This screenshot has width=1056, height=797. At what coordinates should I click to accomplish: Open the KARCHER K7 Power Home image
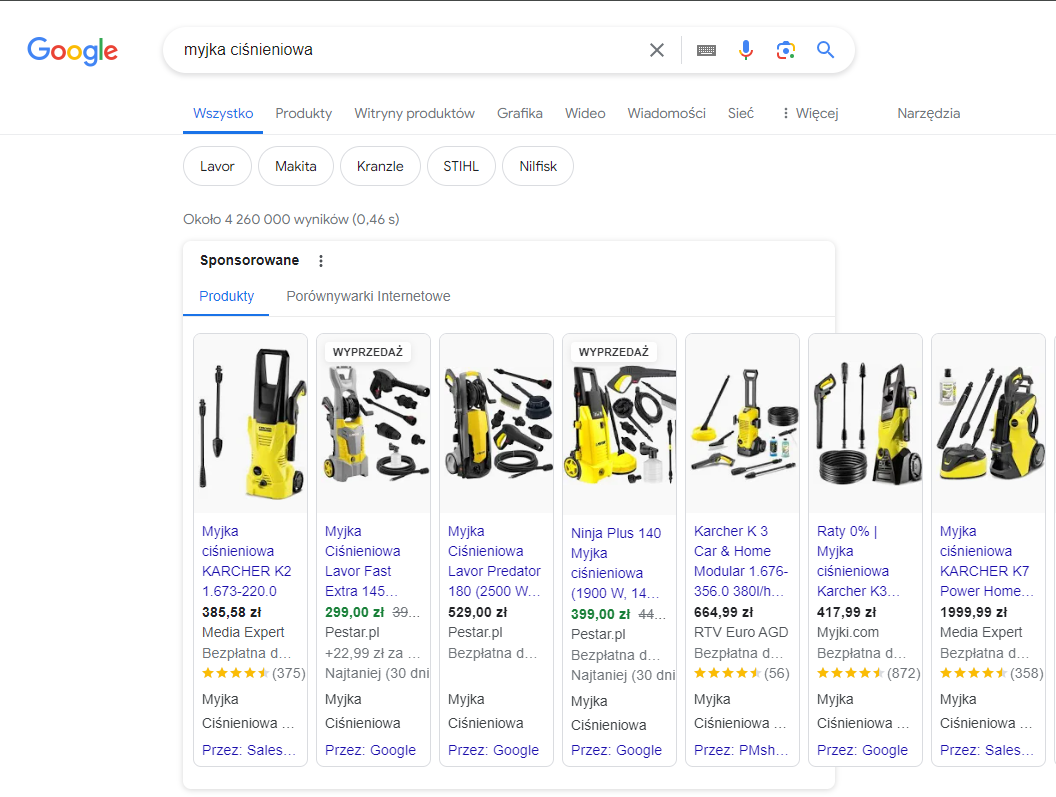coord(988,423)
